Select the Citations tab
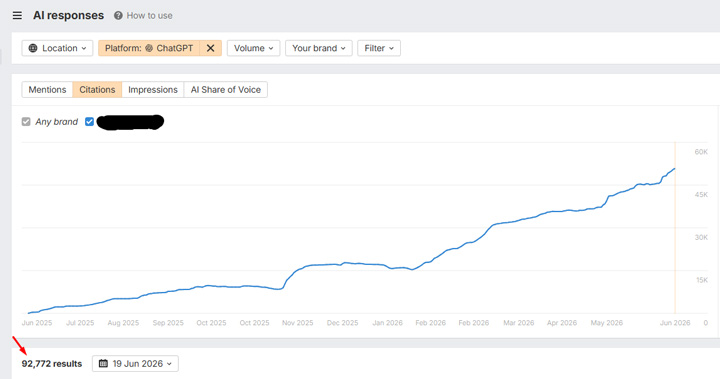 coord(97,90)
